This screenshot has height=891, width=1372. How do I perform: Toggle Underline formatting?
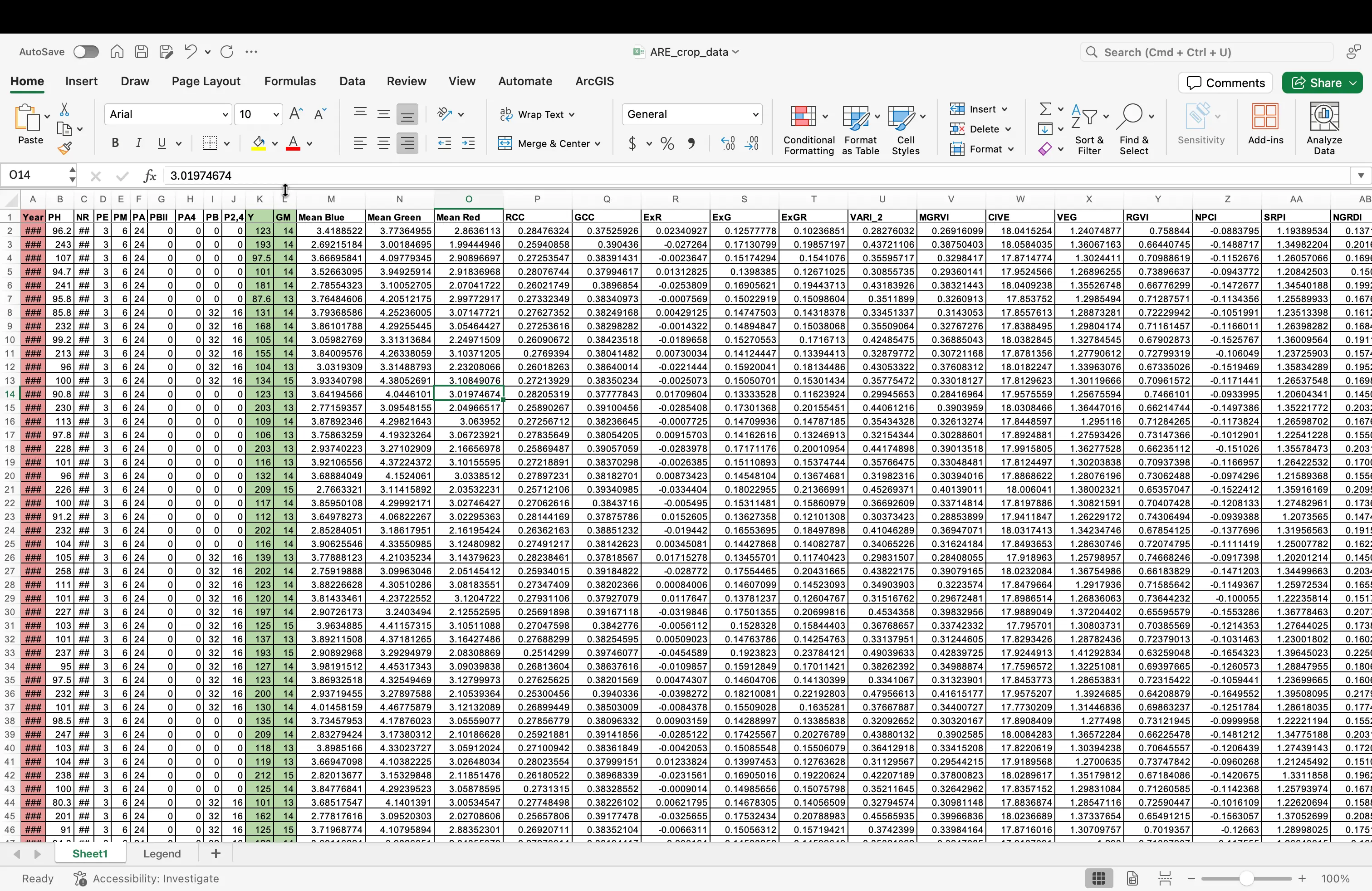(x=162, y=143)
